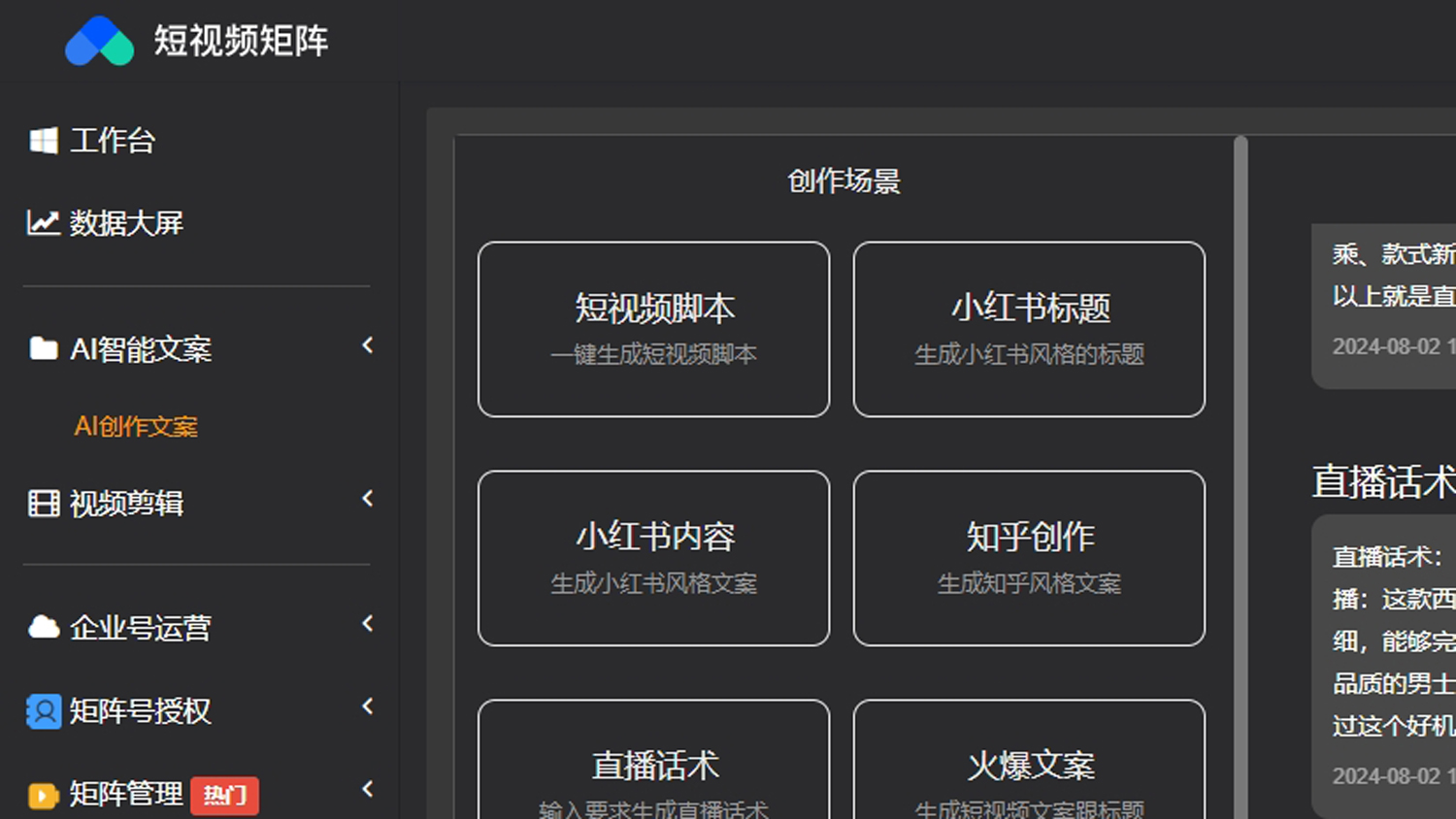Click the 热门 badge next to 矩阵管理
Screen dimensions: 1456x819
coord(224,795)
